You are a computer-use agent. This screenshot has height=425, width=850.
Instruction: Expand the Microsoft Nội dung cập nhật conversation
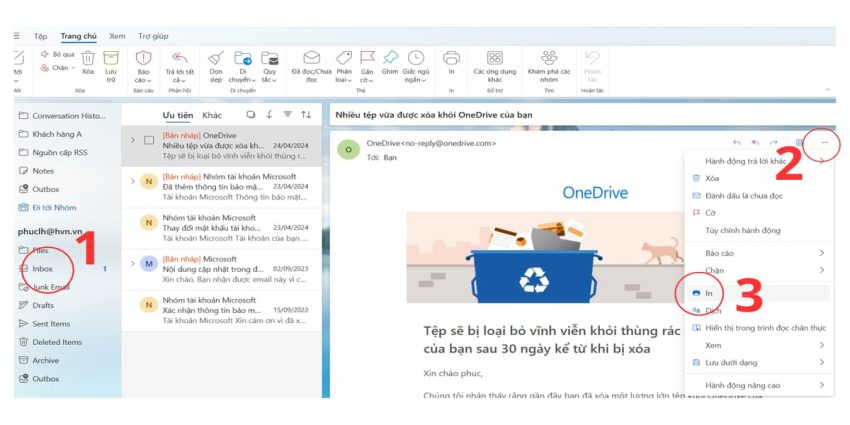tap(132, 263)
